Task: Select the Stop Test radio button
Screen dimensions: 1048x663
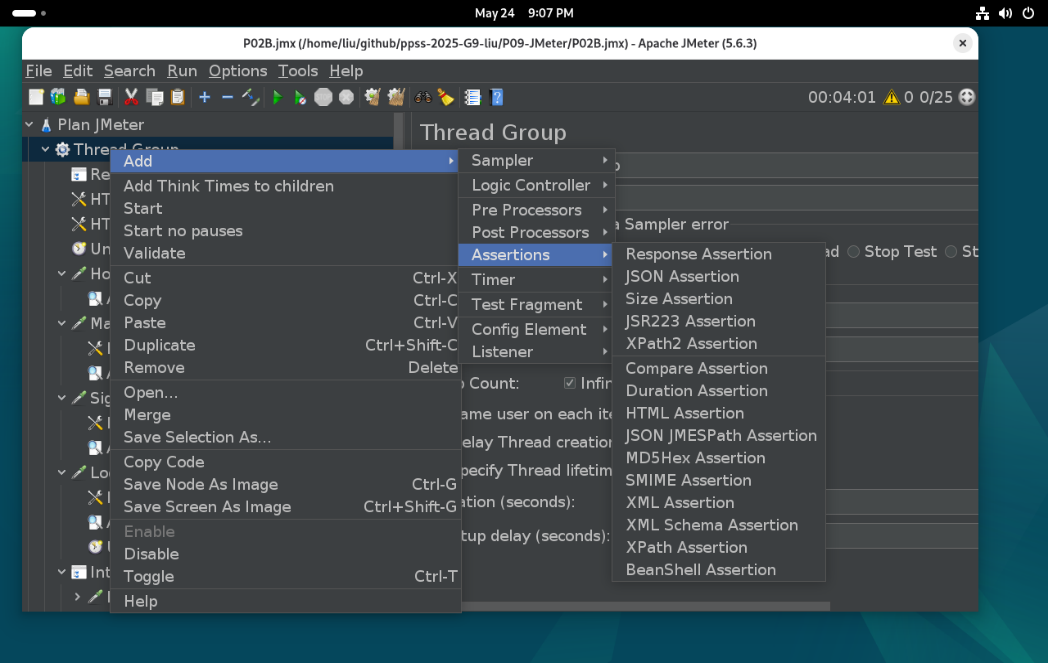Action: pyautogui.click(x=854, y=252)
